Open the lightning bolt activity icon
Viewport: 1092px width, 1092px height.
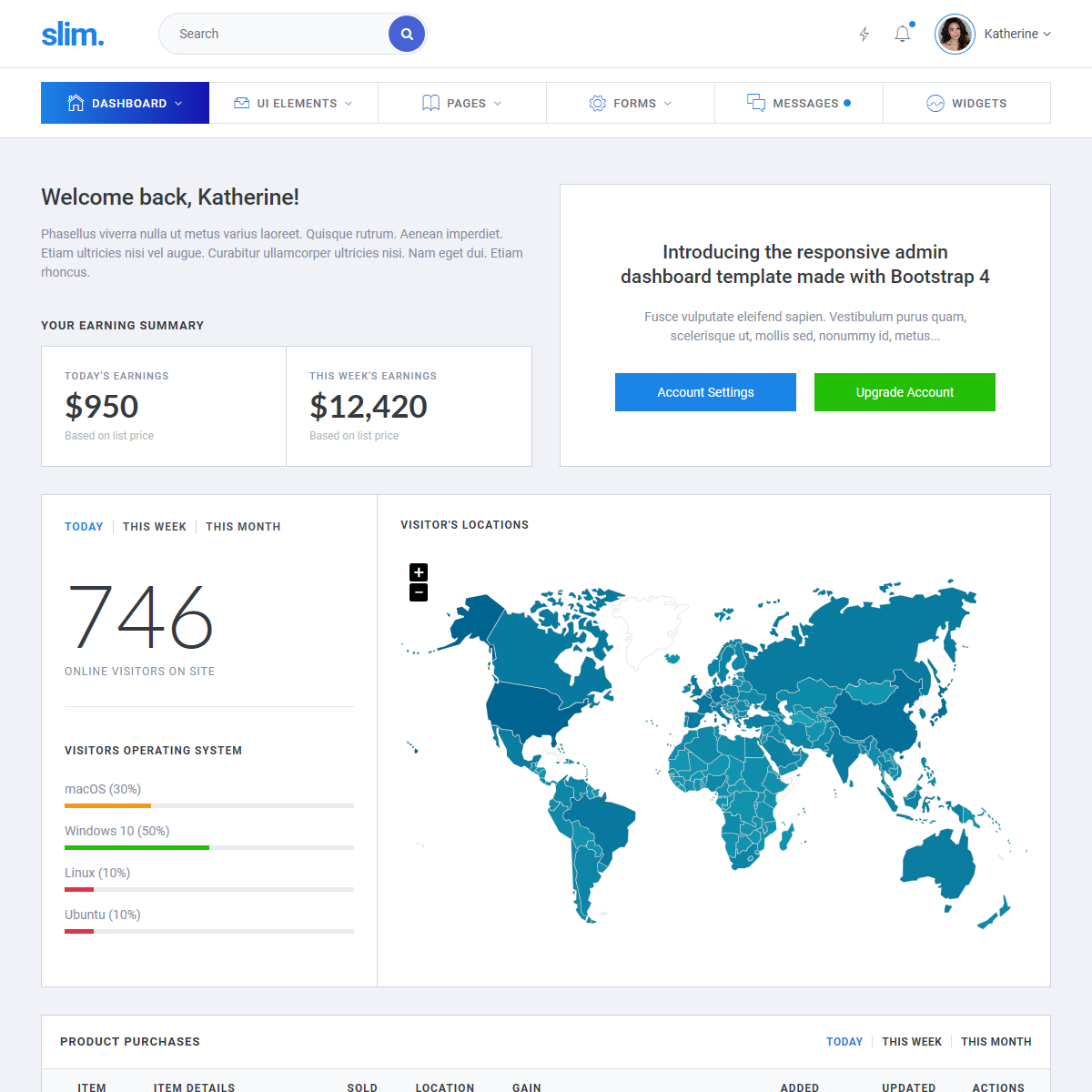864,34
